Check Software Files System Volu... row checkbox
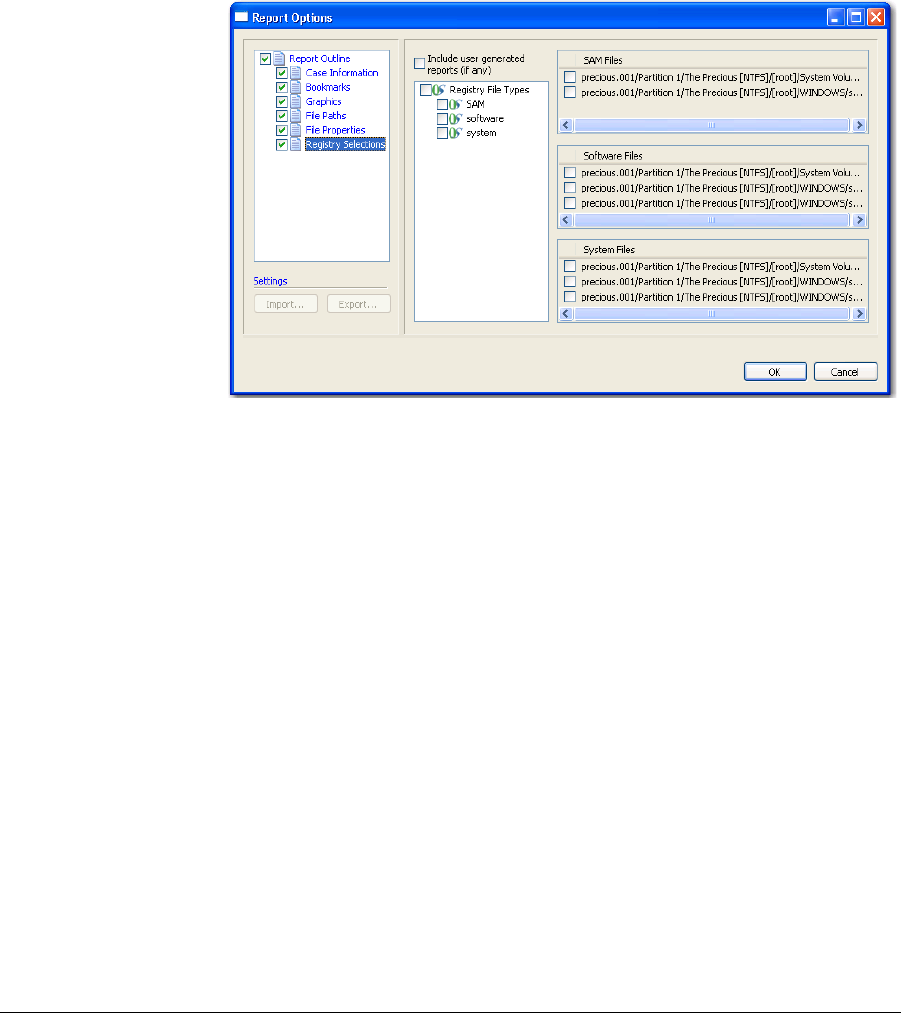 click(570, 172)
